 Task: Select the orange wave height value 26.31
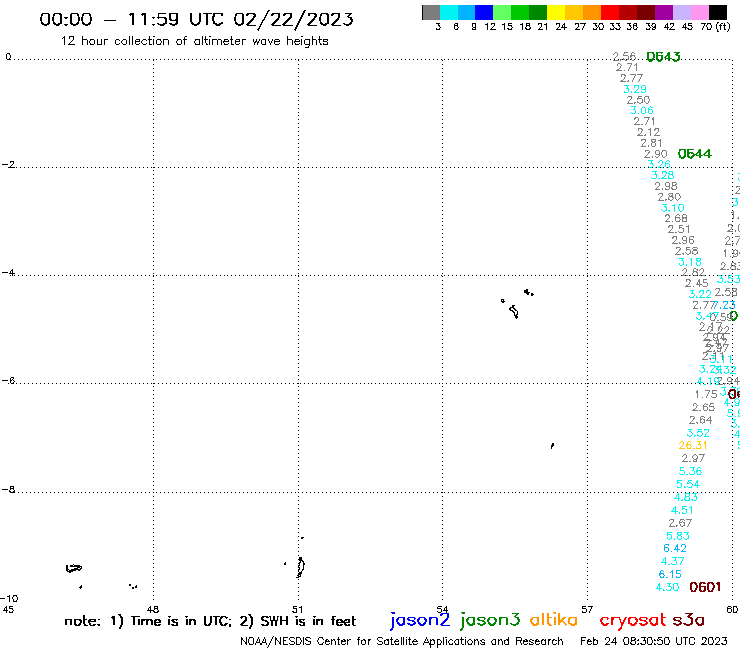[x=693, y=445]
